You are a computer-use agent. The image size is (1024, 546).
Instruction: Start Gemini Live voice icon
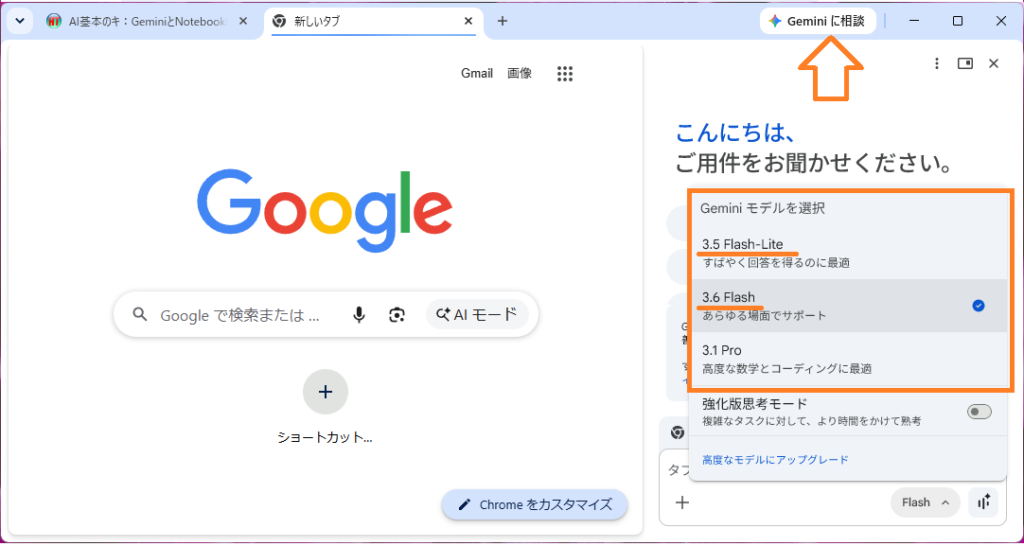[984, 502]
